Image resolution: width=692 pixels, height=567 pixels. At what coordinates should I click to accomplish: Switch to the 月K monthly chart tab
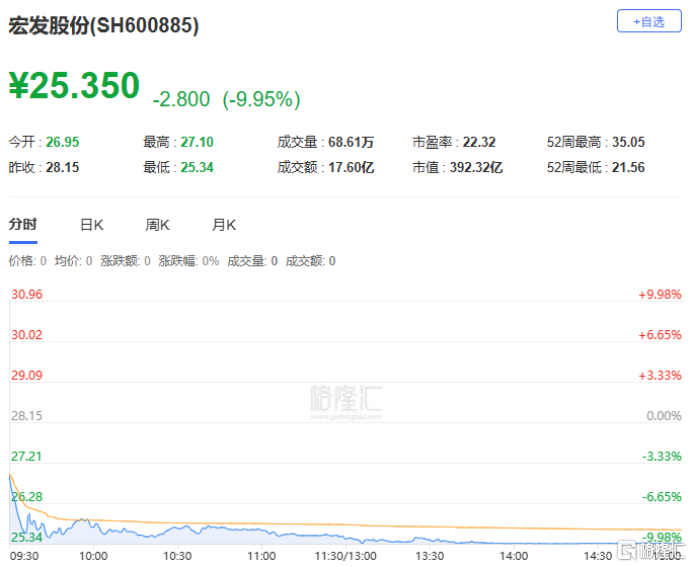point(224,225)
